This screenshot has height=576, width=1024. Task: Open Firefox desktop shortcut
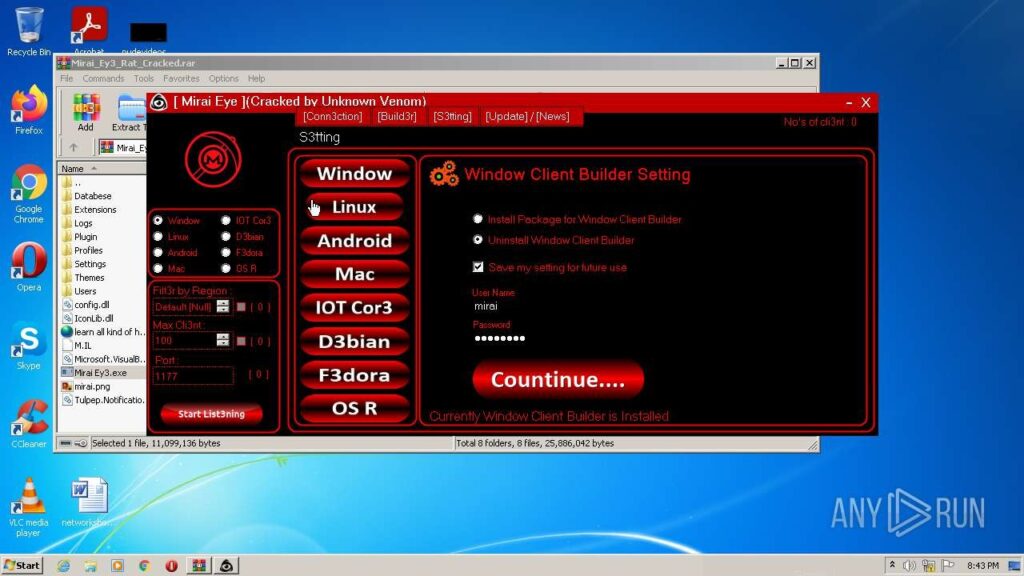[29, 110]
